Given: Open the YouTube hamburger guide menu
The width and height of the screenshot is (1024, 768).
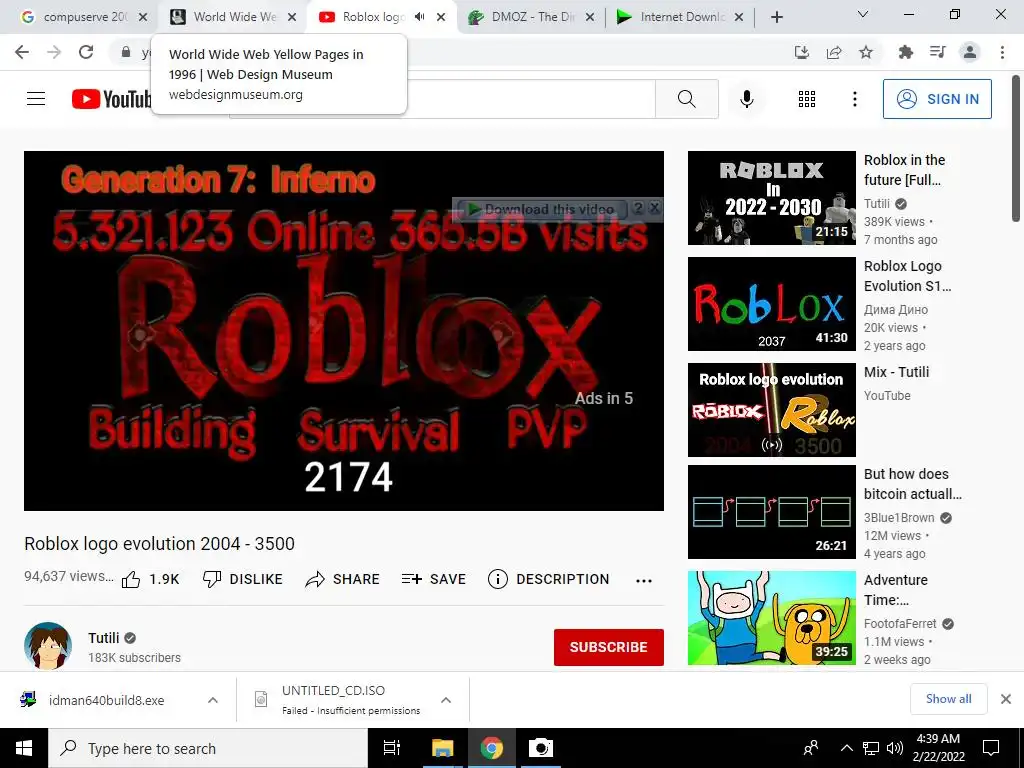Looking at the screenshot, I should click(x=36, y=99).
